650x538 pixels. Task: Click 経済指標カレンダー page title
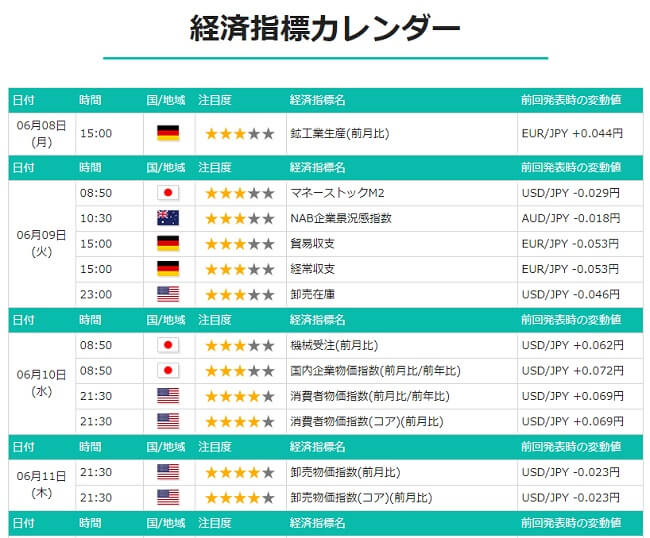pyautogui.click(x=325, y=28)
